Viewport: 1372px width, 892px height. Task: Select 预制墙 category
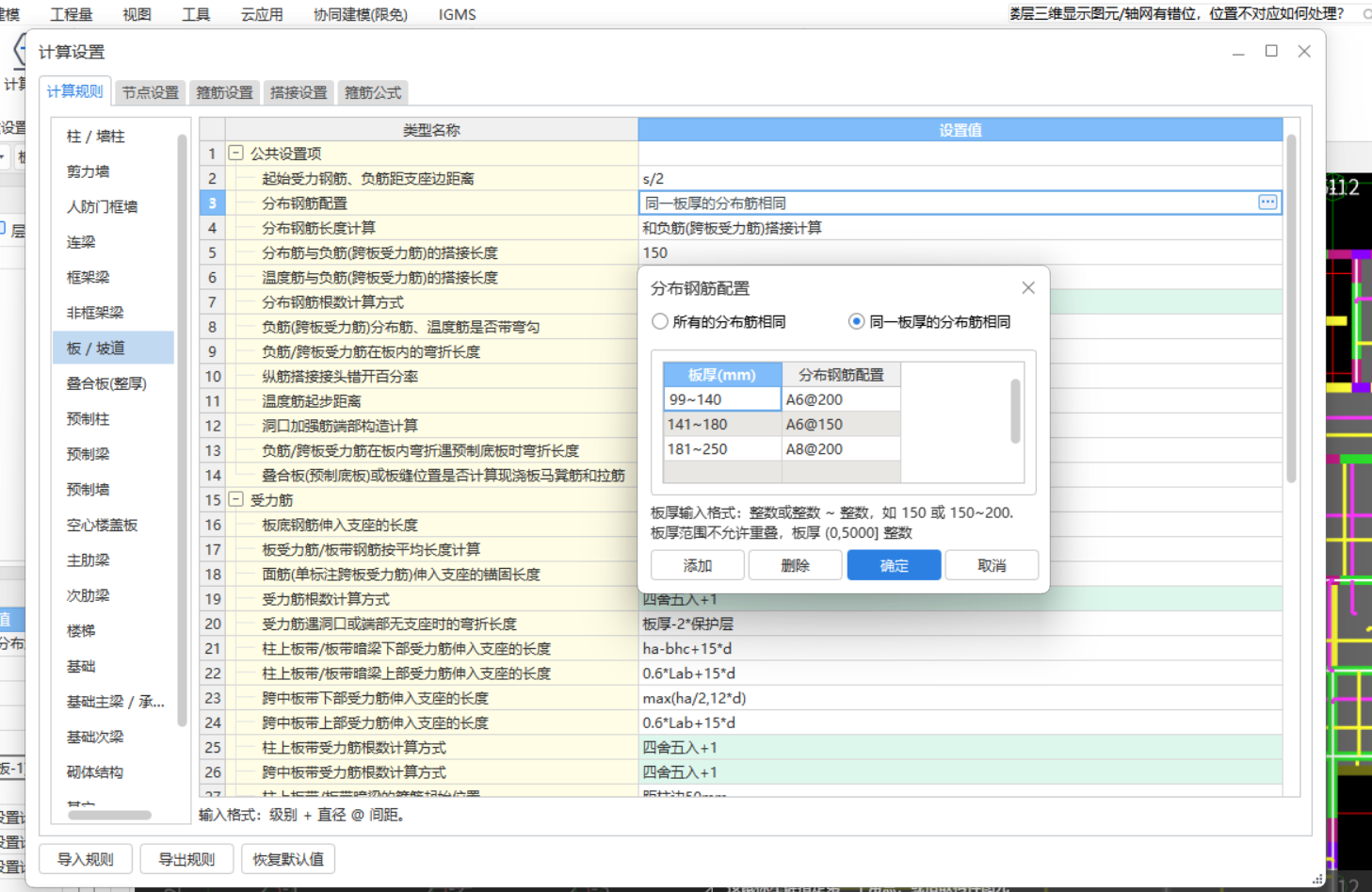tap(114, 489)
